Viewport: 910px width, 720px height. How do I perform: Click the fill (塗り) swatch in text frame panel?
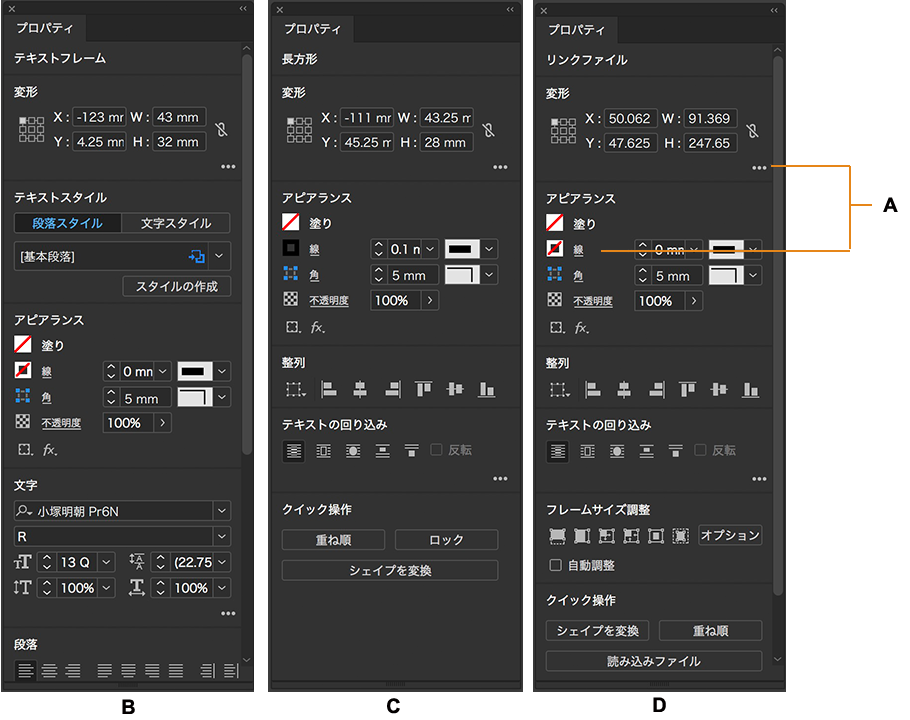click(x=23, y=345)
